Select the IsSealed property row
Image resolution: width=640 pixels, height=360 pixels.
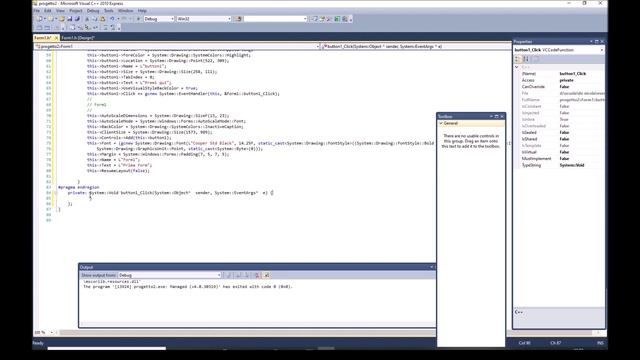pos(559,133)
